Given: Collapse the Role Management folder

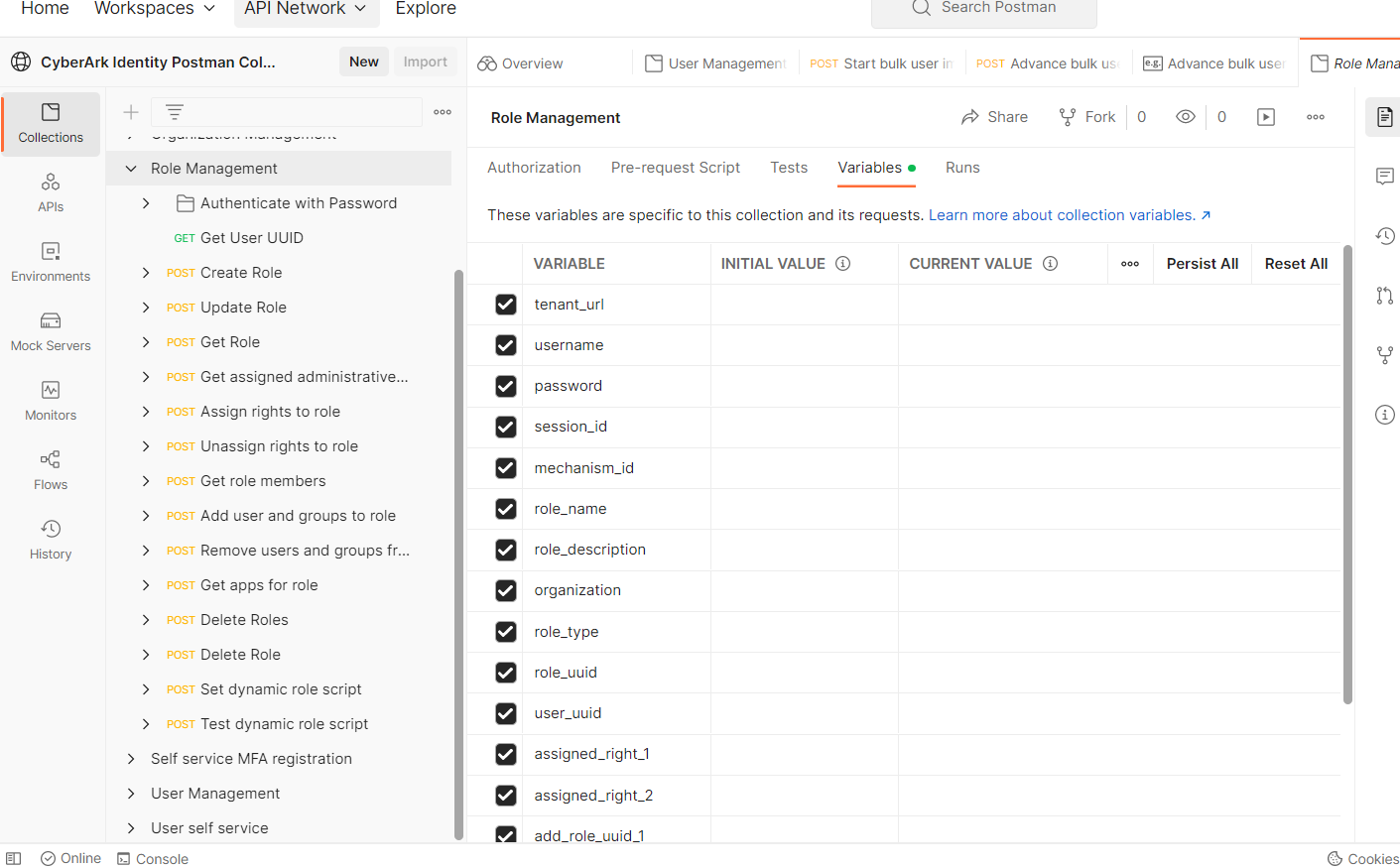Looking at the screenshot, I should [x=131, y=169].
